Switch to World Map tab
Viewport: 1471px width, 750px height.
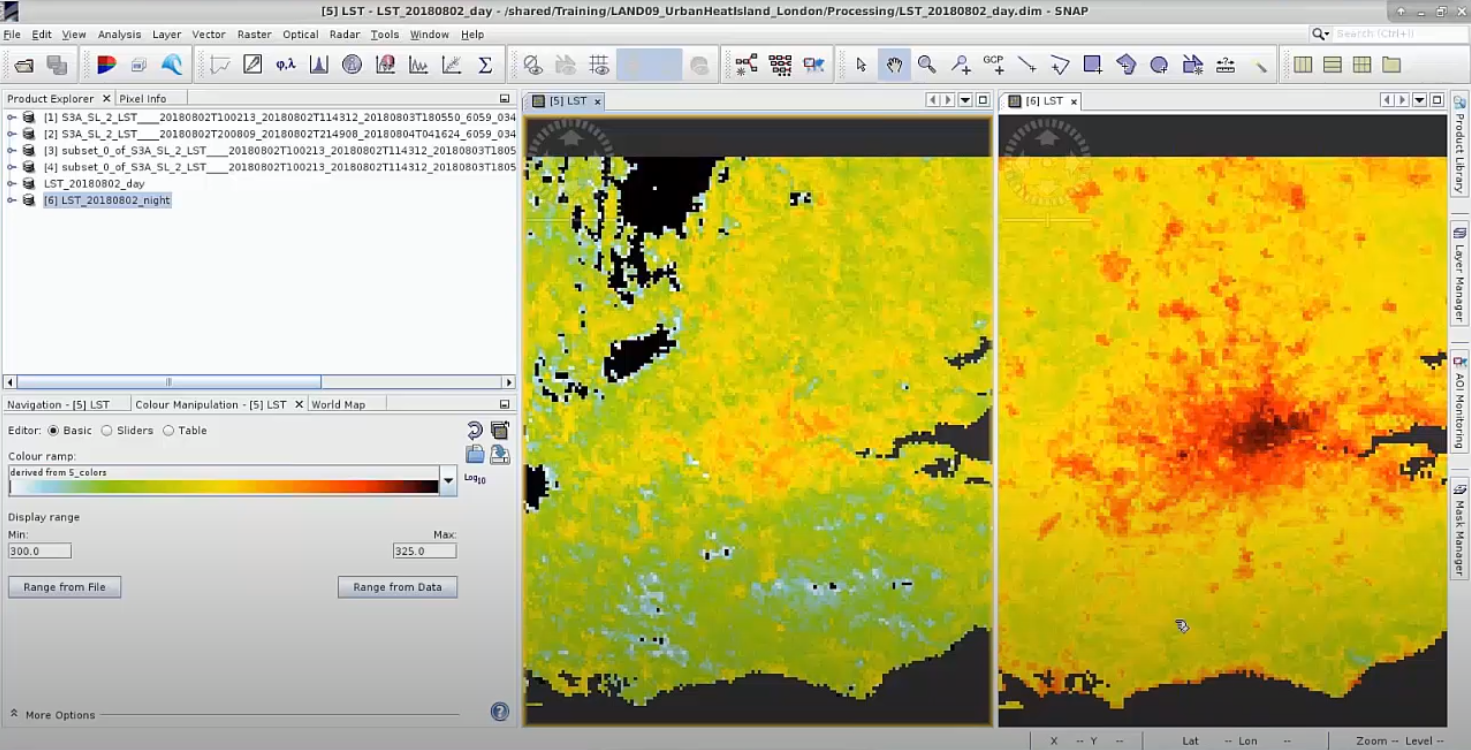[338, 404]
